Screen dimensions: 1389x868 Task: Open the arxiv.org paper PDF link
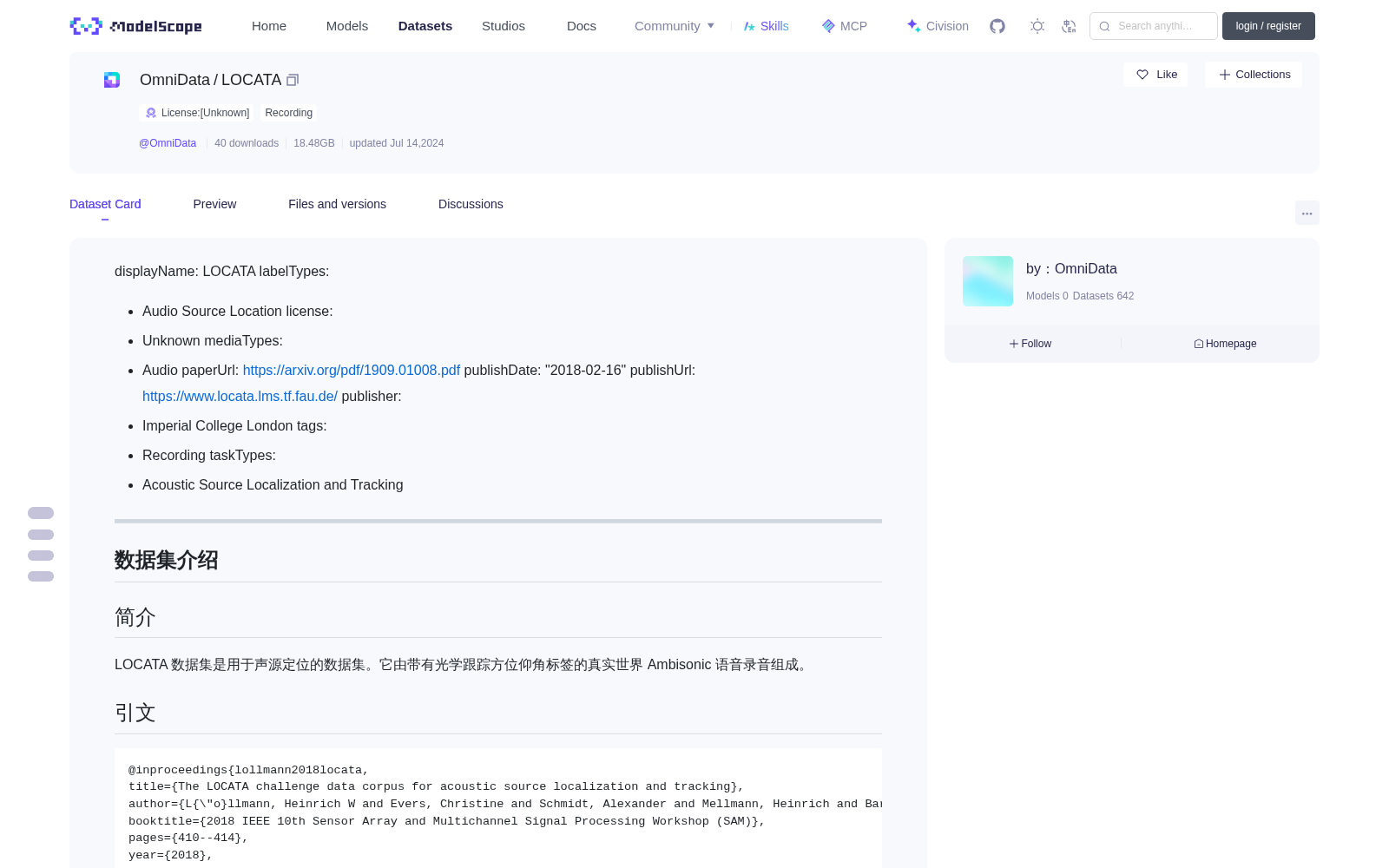pos(352,371)
